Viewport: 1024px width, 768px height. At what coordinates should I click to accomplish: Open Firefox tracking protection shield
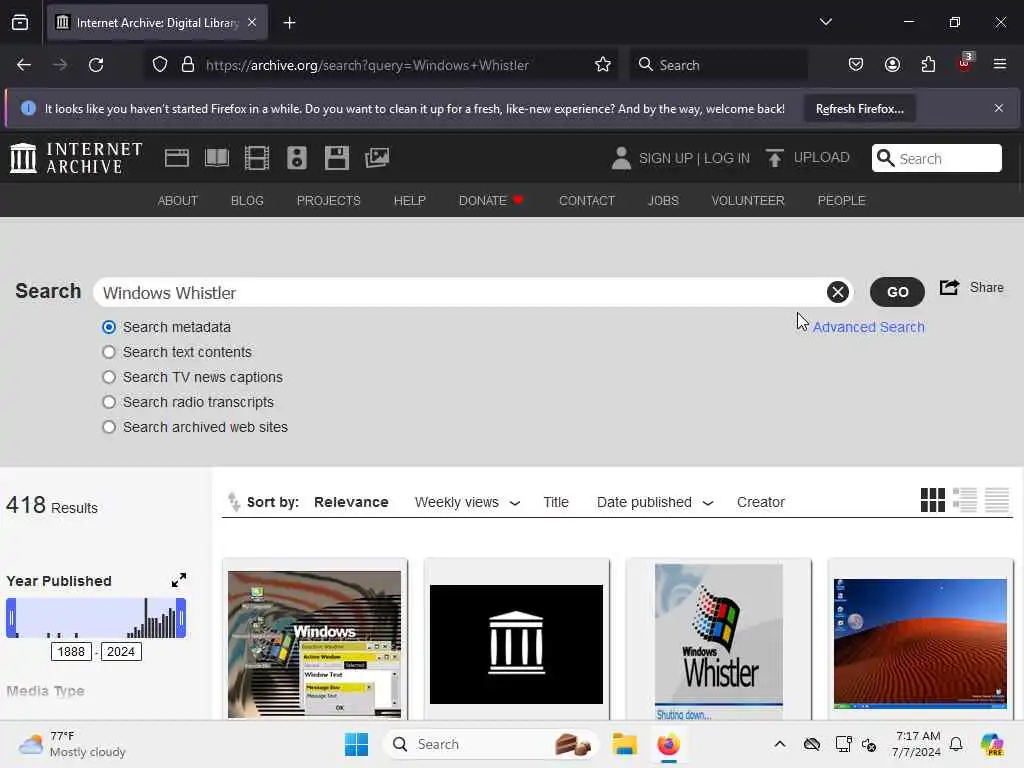click(x=160, y=65)
